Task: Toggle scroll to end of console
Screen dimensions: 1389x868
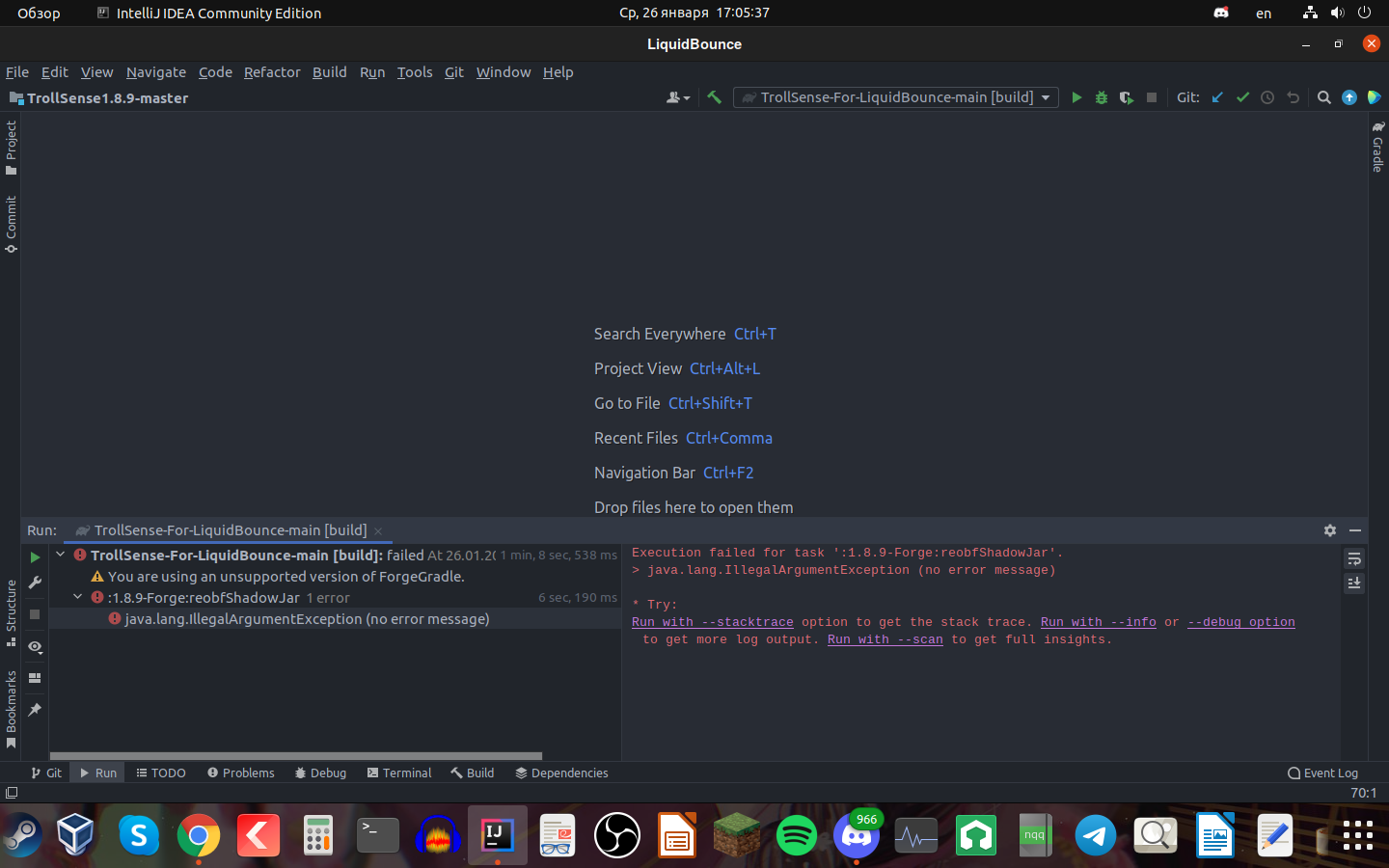Action: click(1354, 583)
